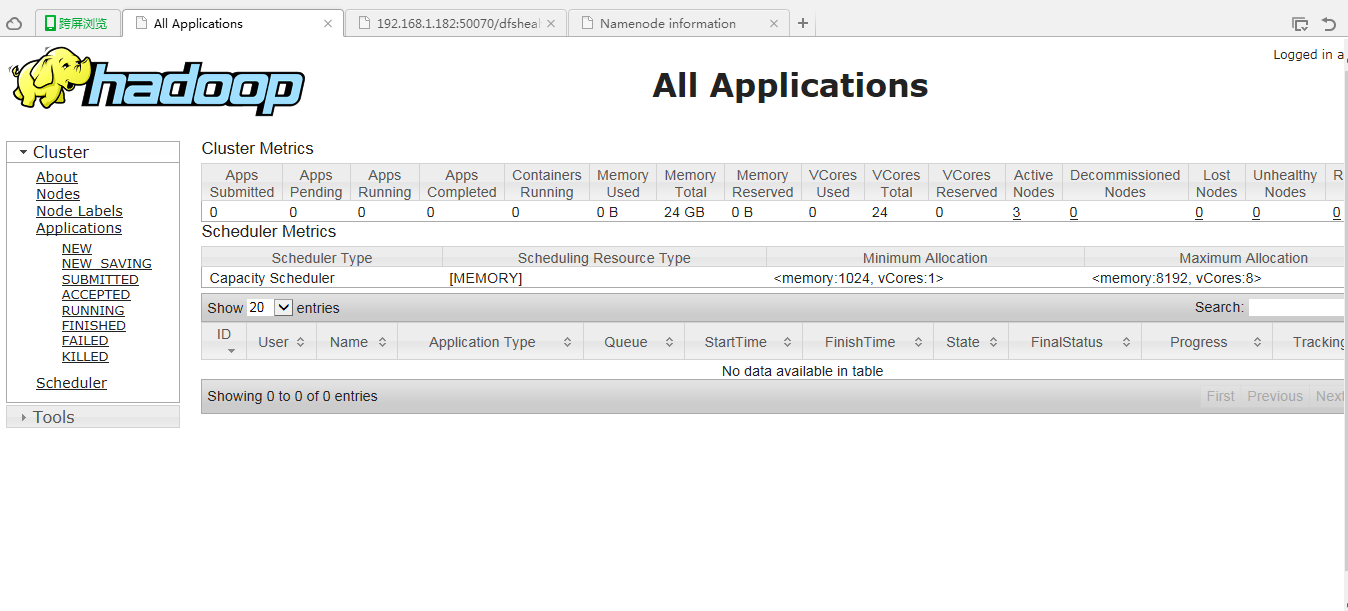Click the window list icon at top right
The width and height of the screenshot is (1348, 611).
(x=1299, y=24)
